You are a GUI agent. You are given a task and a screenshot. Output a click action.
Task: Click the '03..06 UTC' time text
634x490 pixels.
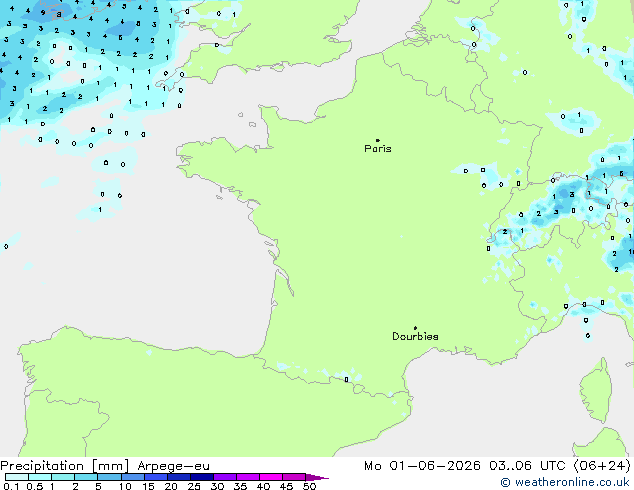527,466
